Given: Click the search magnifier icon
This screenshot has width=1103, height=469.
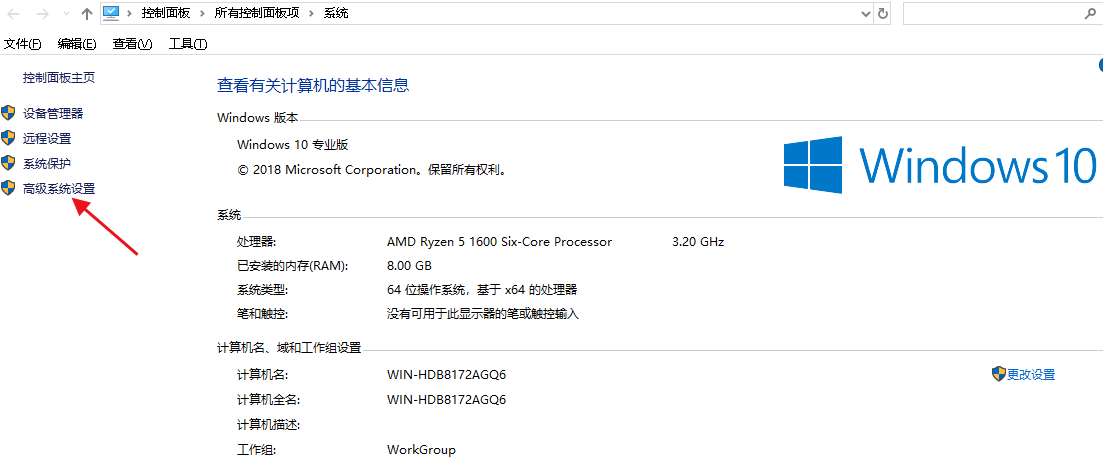Looking at the screenshot, I should pyautogui.click(x=1090, y=13).
